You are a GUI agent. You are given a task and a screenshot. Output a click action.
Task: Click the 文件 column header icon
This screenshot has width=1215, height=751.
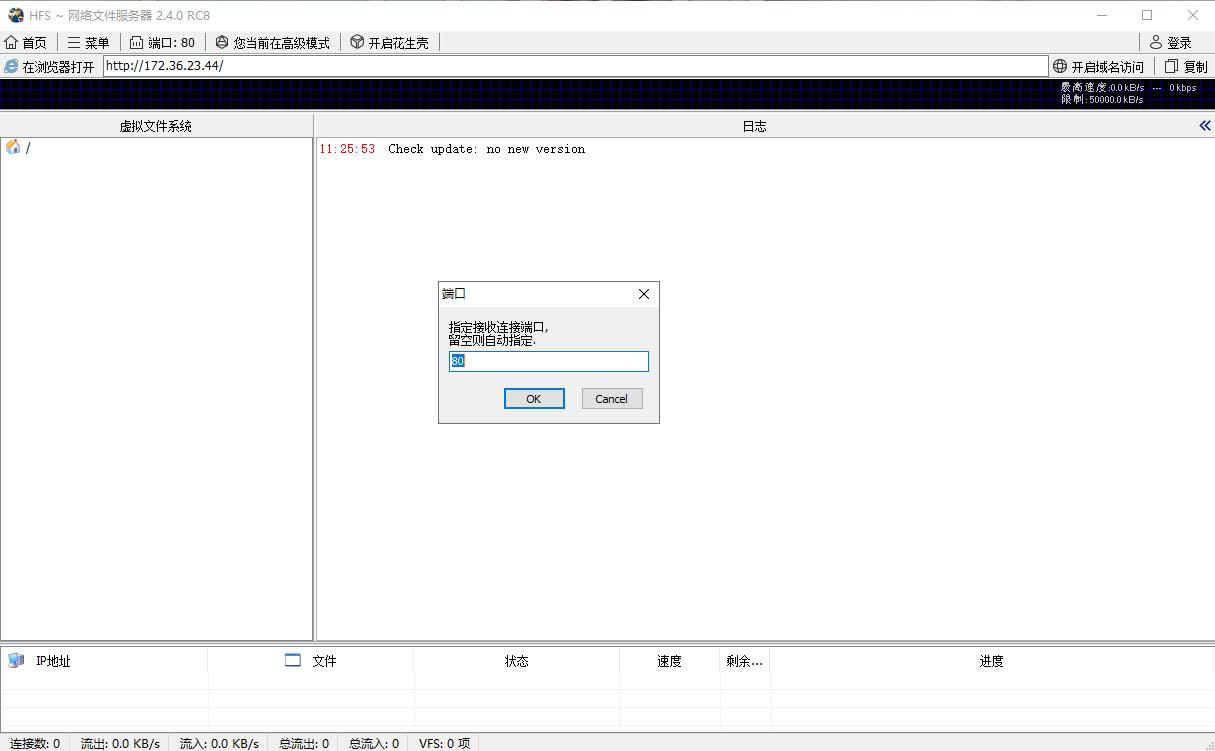point(293,661)
